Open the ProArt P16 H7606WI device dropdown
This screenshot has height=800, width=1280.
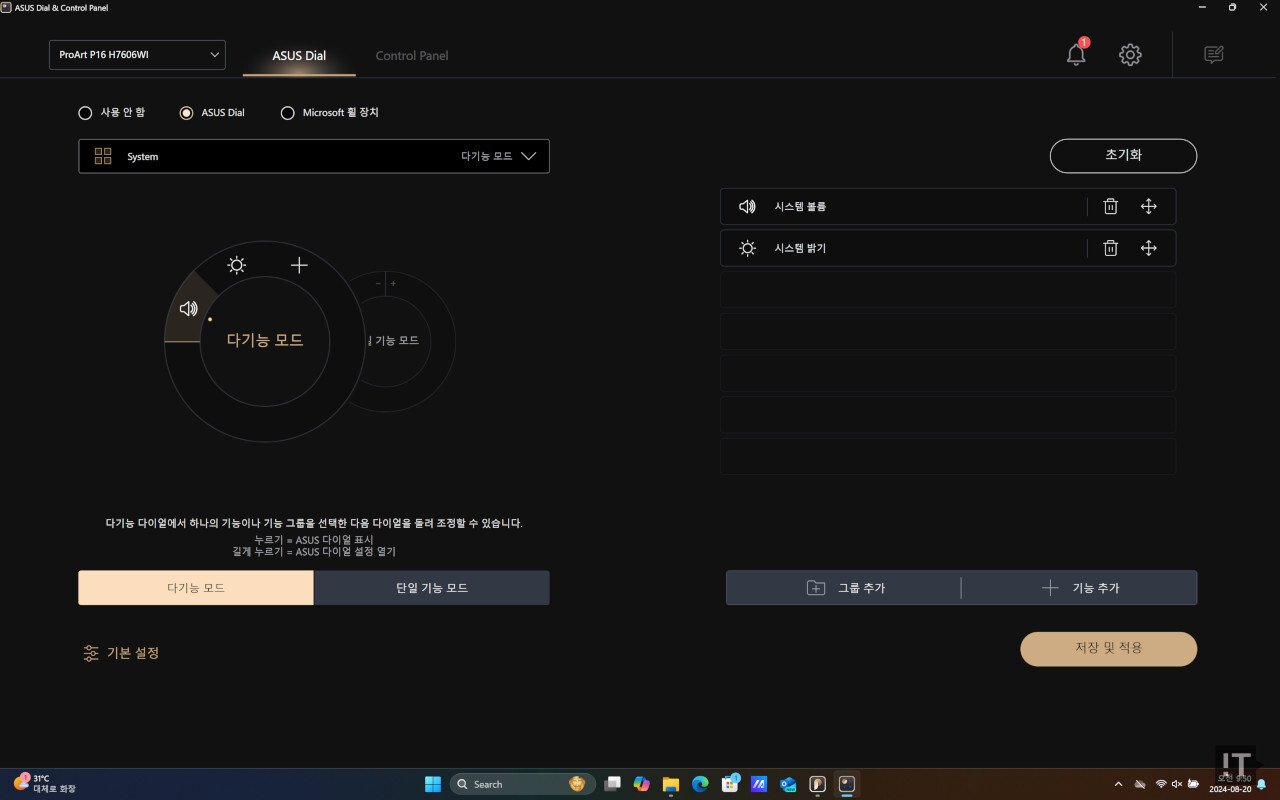pyautogui.click(x=137, y=55)
